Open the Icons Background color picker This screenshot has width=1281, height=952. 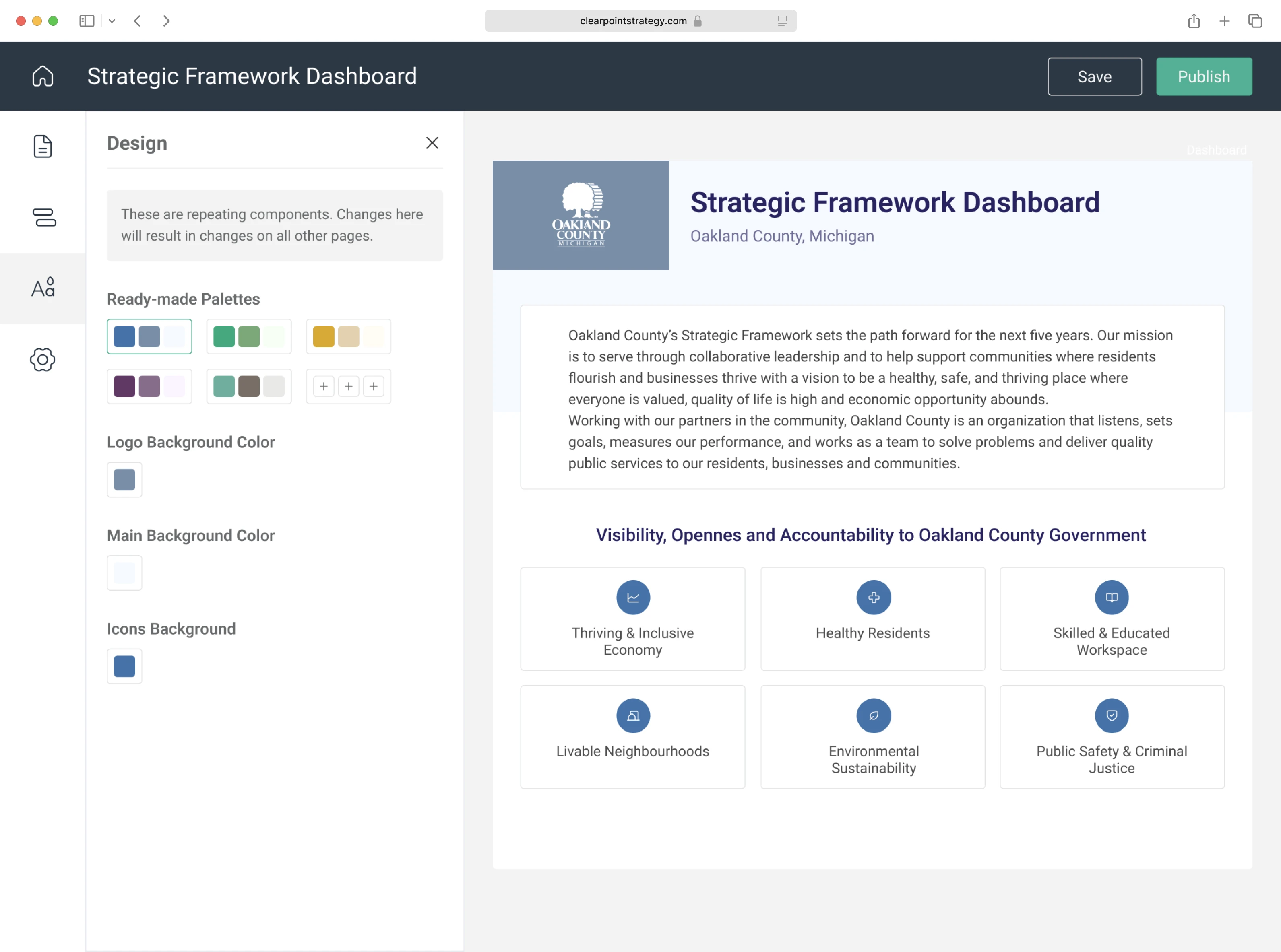[x=124, y=666]
